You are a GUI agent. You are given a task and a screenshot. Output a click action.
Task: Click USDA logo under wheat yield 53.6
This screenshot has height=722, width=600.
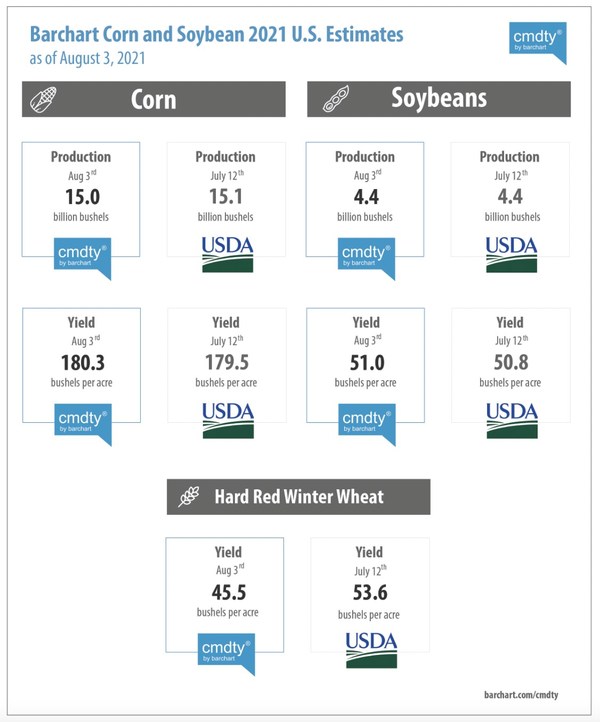click(371, 650)
